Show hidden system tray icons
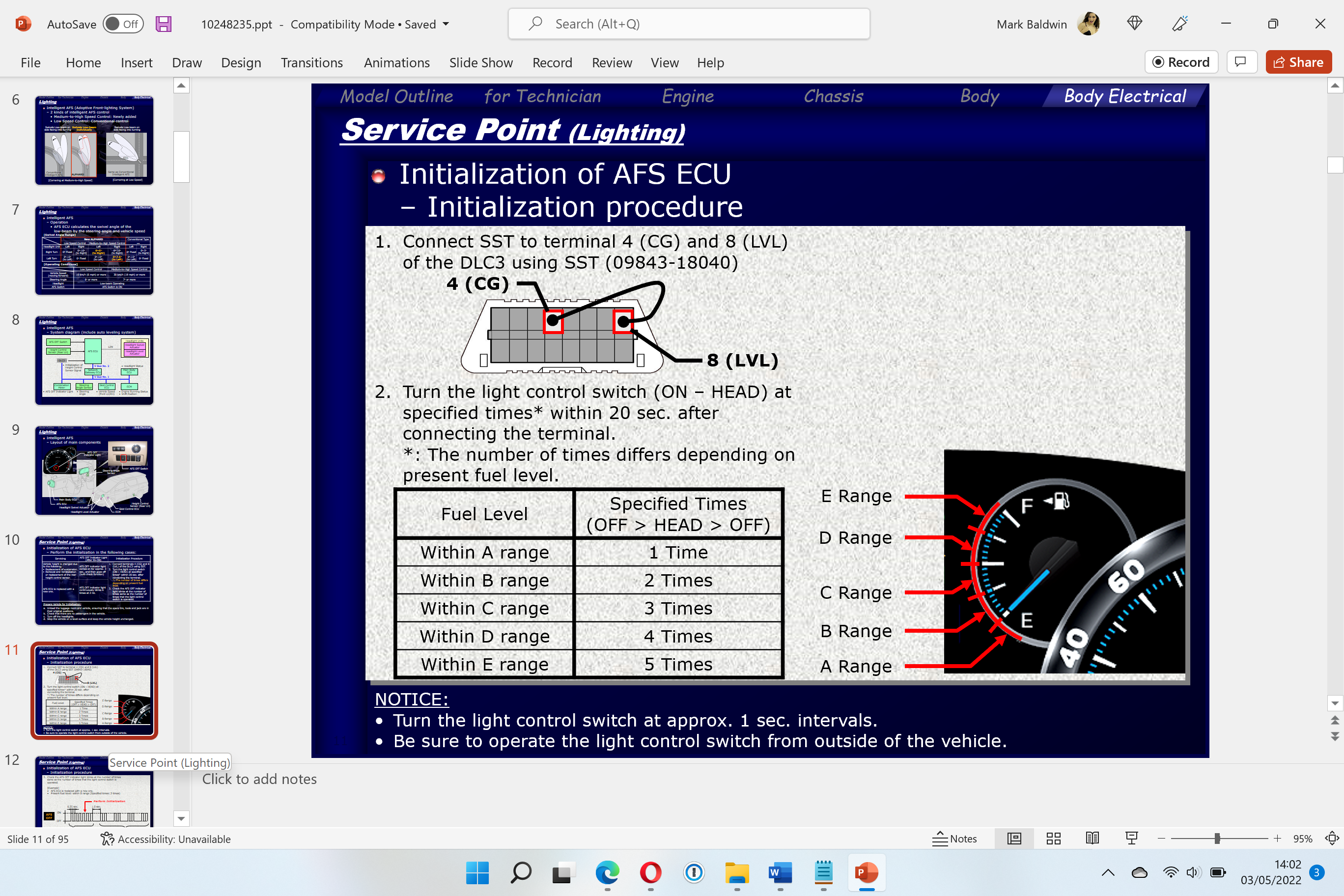The width and height of the screenshot is (1344, 896). tap(1107, 872)
